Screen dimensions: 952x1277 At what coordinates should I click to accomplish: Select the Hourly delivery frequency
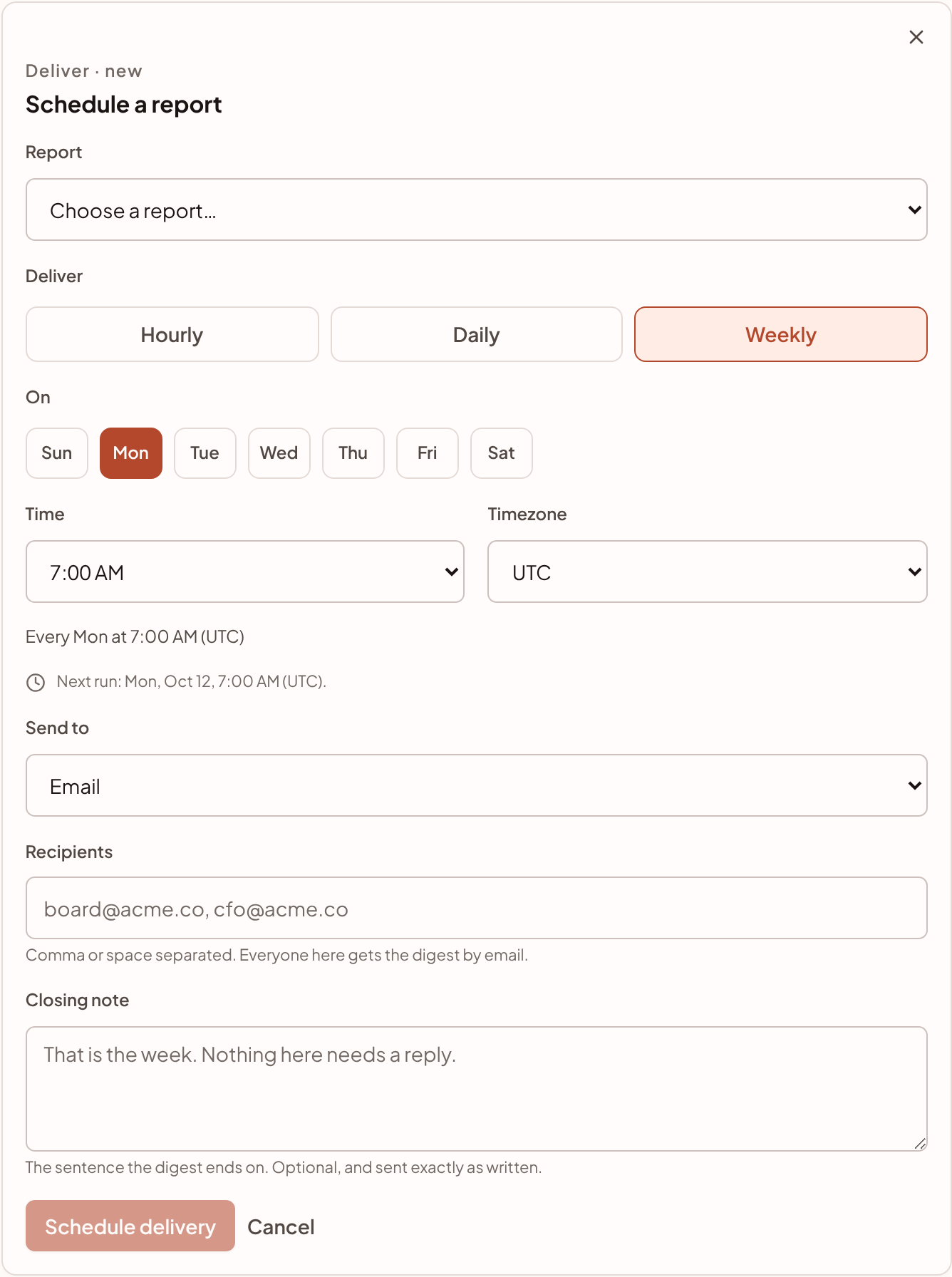[x=172, y=334]
